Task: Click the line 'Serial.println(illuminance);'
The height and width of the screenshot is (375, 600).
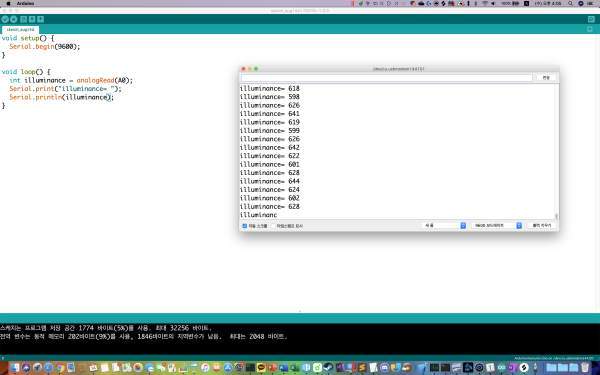Action: [x=62, y=97]
